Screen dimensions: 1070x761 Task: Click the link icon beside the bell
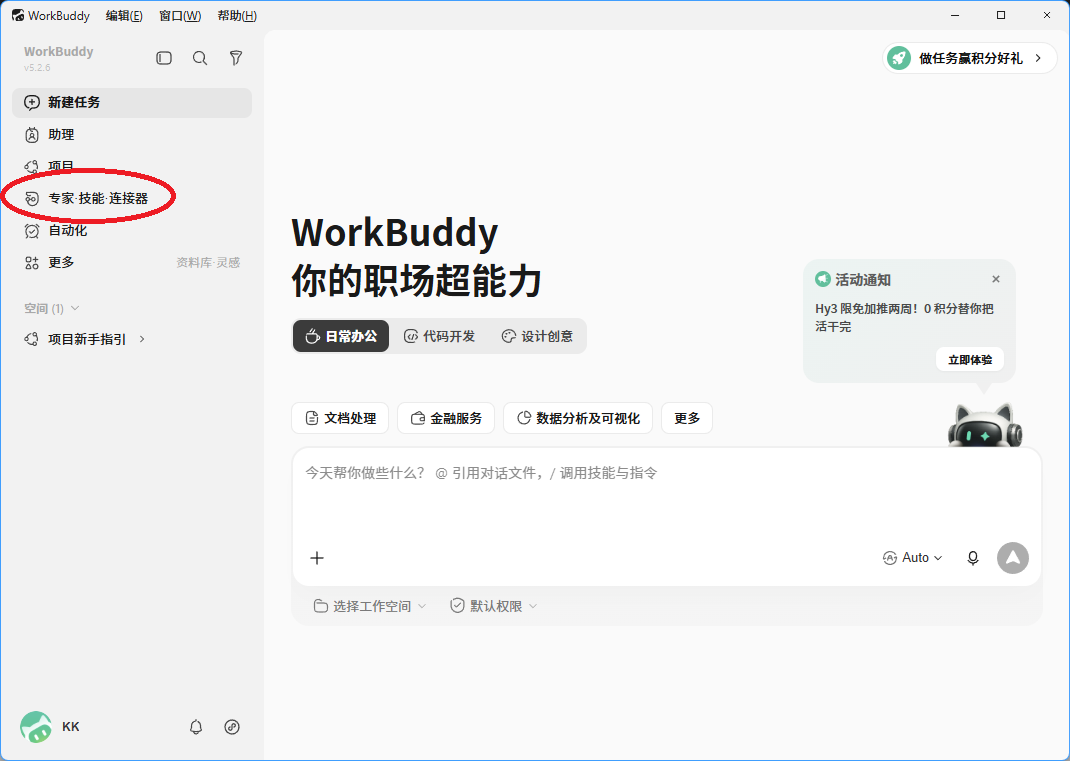232,727
